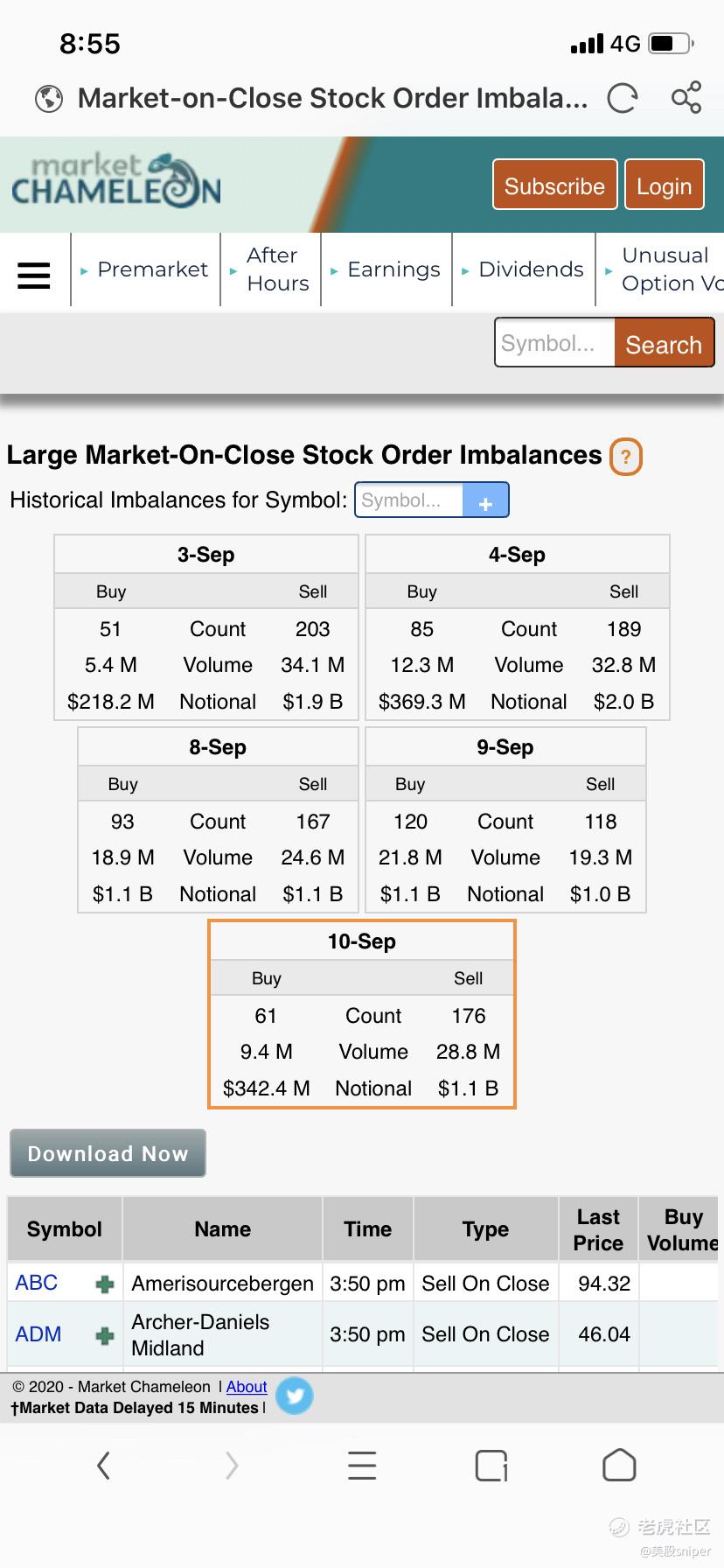Click the Subscribe button

coord(554,185)
